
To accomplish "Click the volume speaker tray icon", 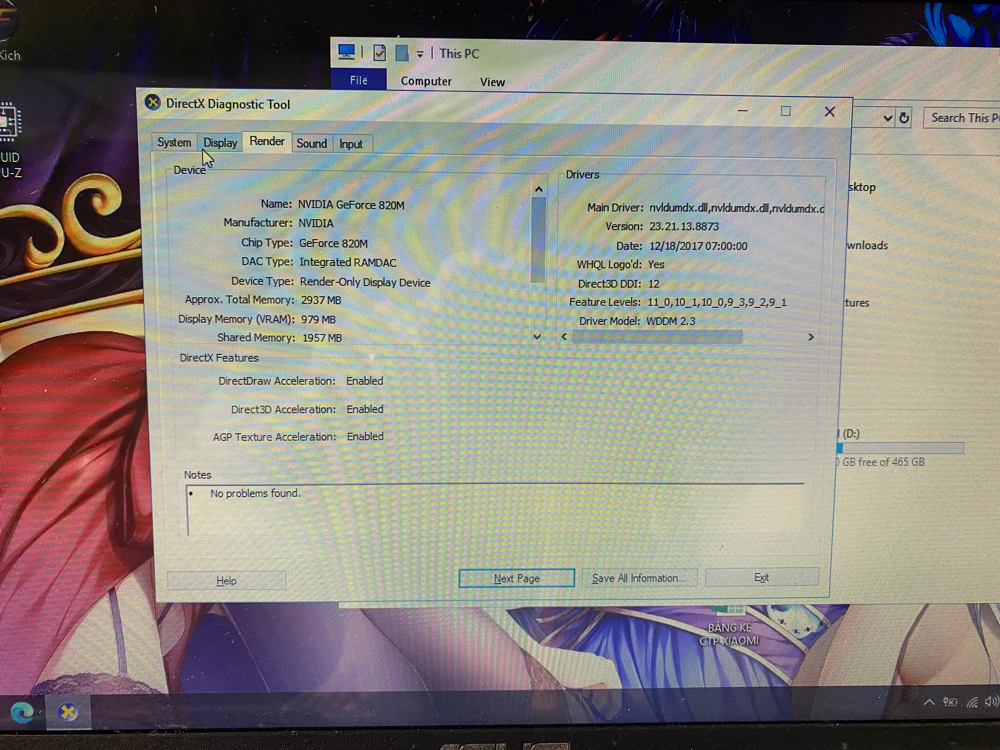I will (x=992, y=702).
